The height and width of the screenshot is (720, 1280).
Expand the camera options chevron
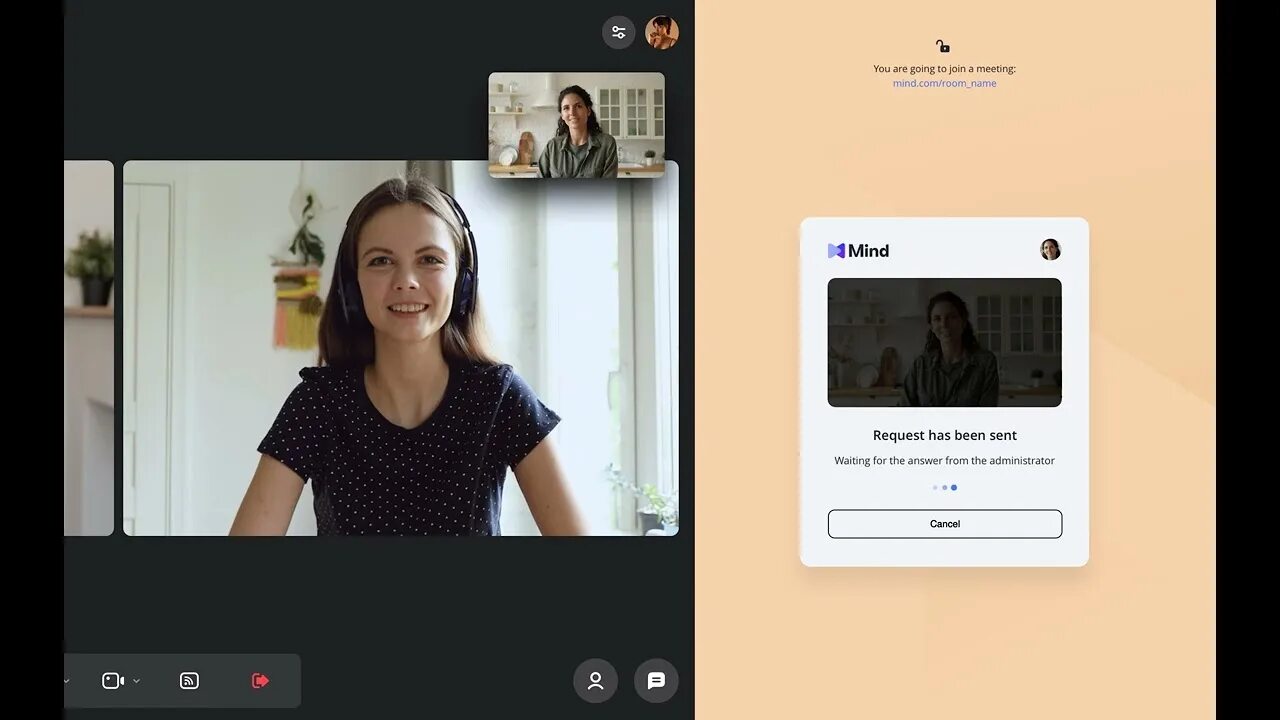click(x=137, y=681)
